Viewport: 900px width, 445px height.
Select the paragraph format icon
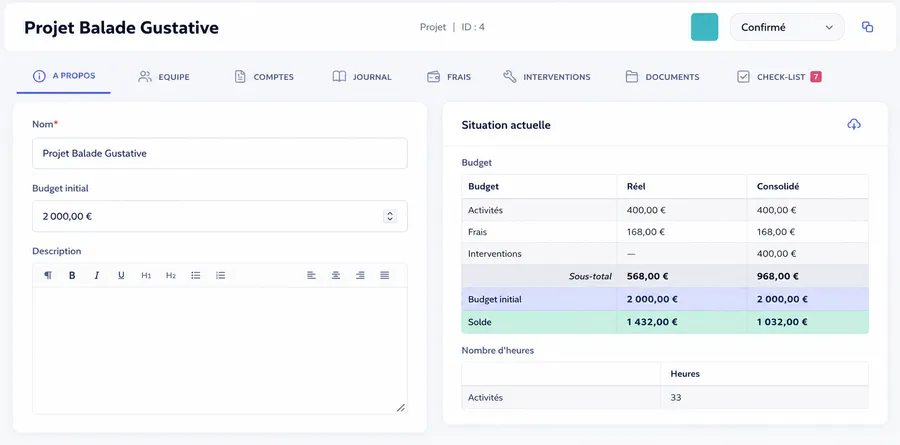pos(48,276)
